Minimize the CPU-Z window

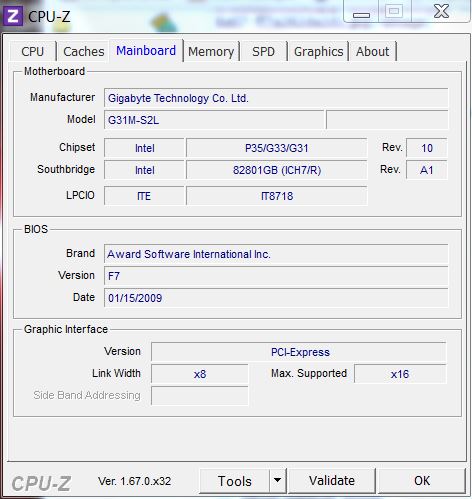point(361,12)
